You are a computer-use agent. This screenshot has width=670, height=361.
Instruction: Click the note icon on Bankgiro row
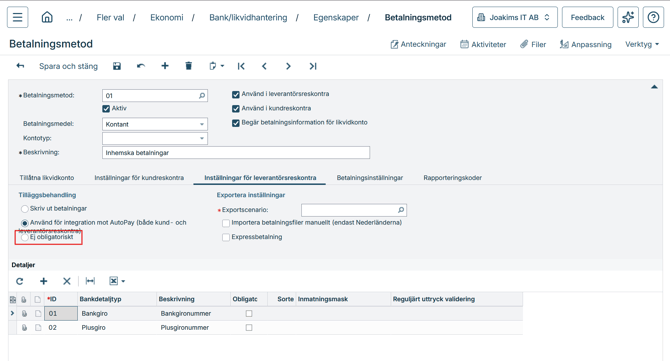point(38,314)
